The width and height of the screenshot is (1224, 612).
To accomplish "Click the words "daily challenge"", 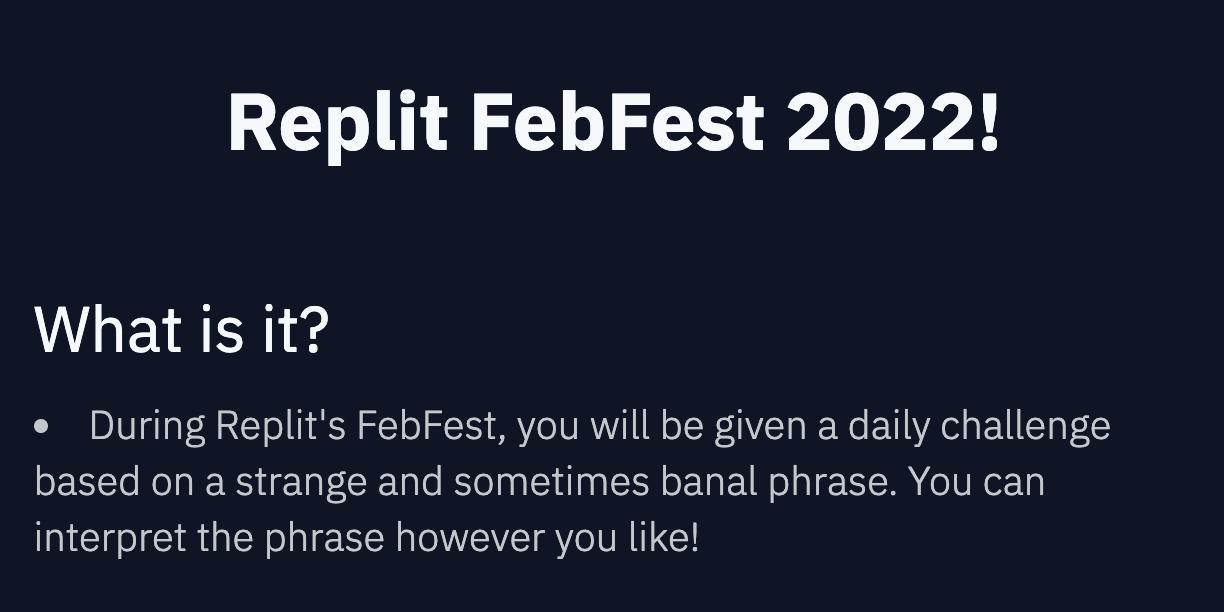I will 979,426.
